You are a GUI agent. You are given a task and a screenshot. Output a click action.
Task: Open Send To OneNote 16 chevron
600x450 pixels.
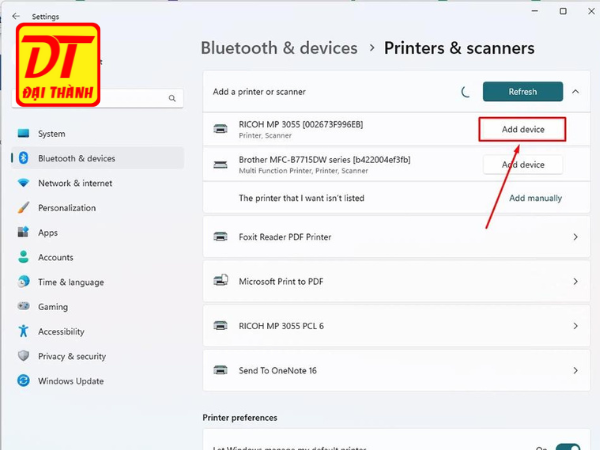[x=576, y=370]
